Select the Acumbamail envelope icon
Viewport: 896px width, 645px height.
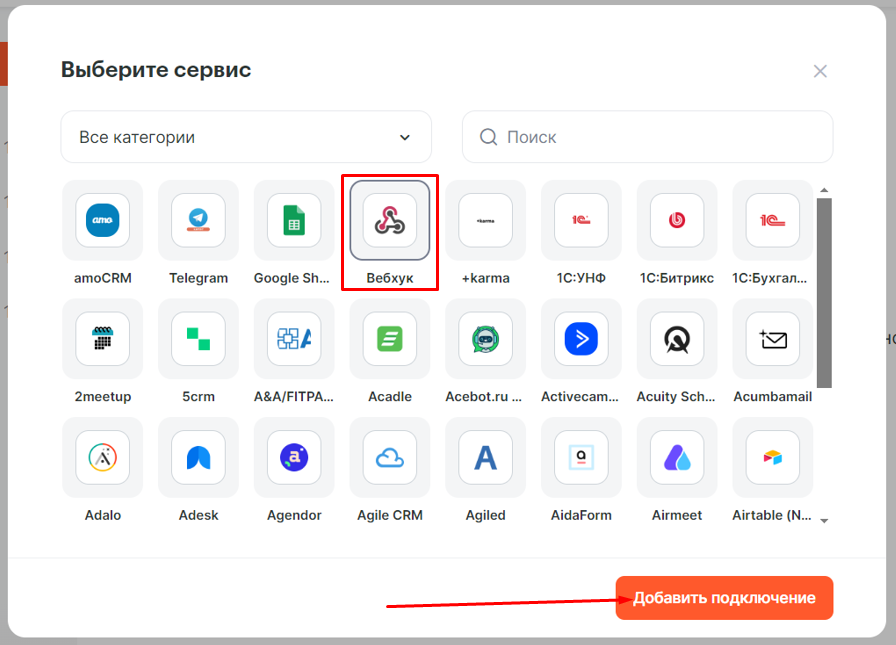click(772, 339)
